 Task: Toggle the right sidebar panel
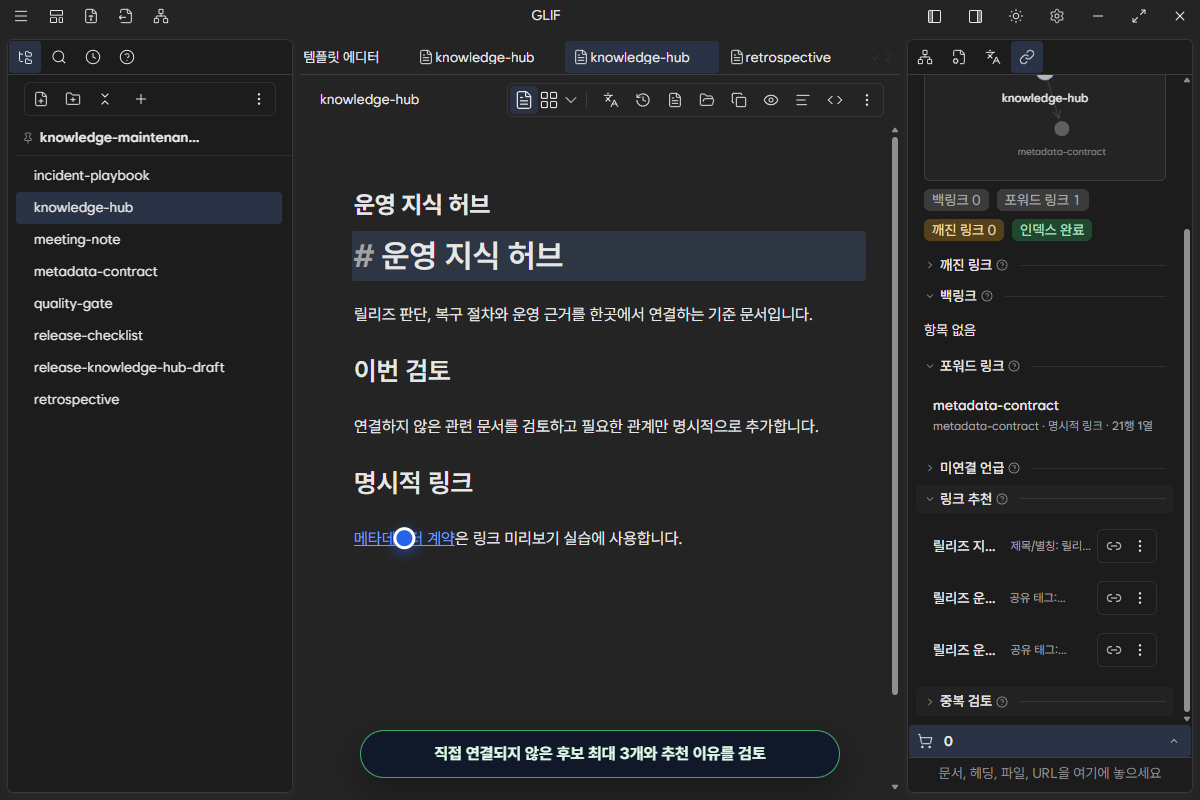975,16
